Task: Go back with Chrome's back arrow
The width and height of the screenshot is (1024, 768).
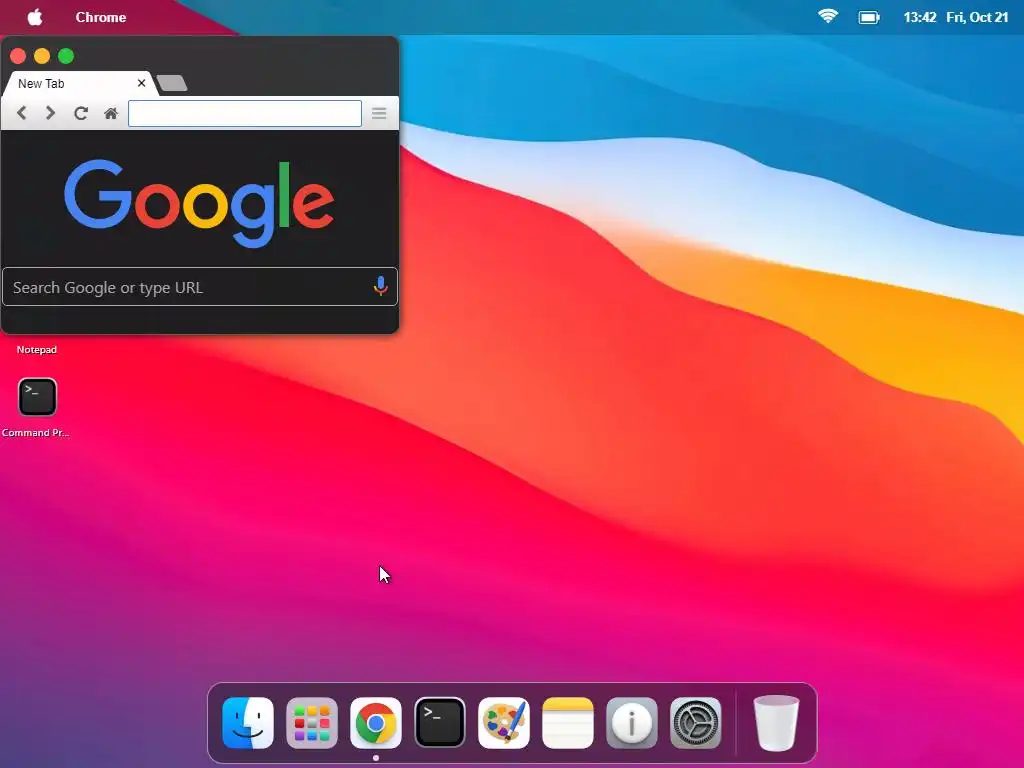Action: point(22,113)
